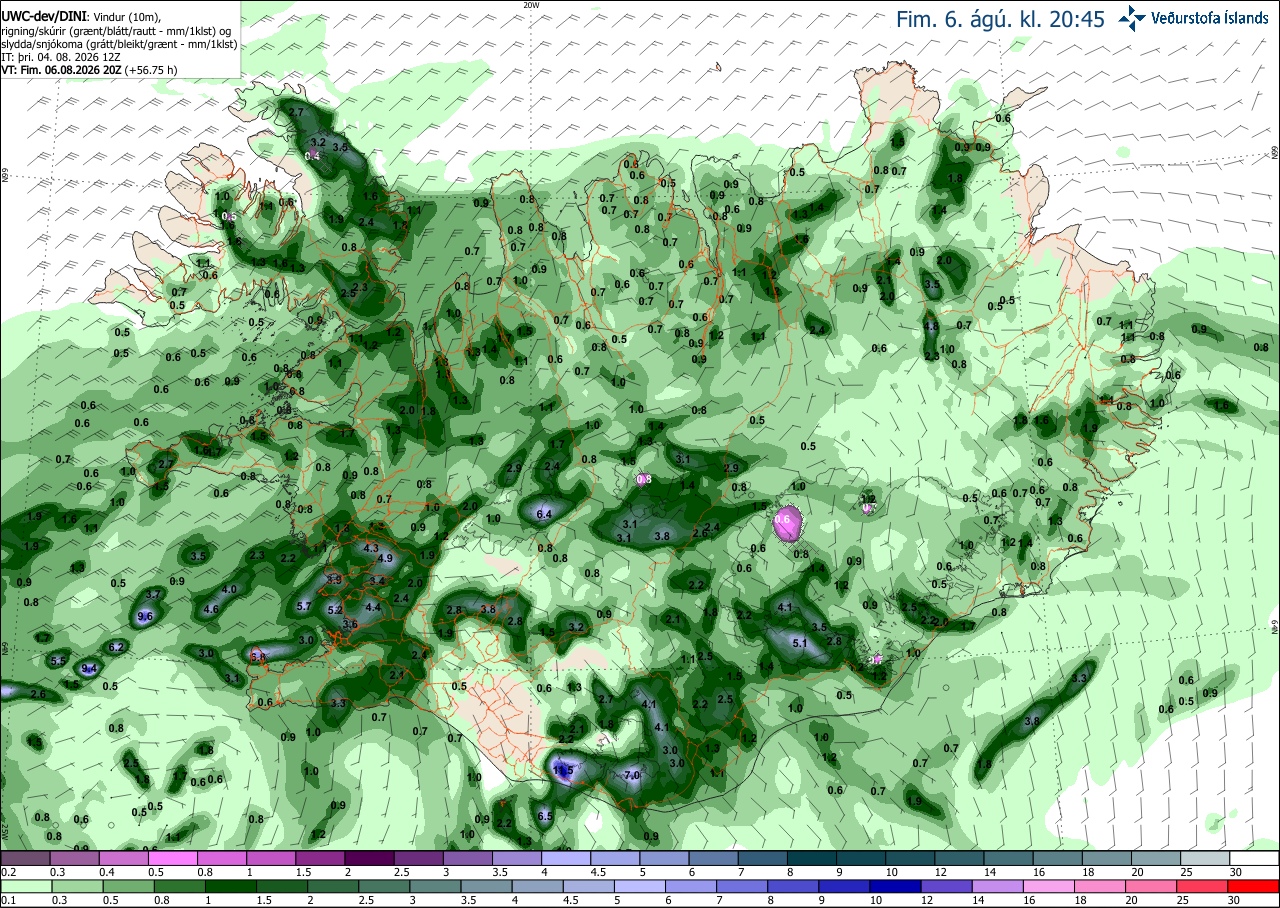Click the VT valid-time line in the info box

(89, 70)
